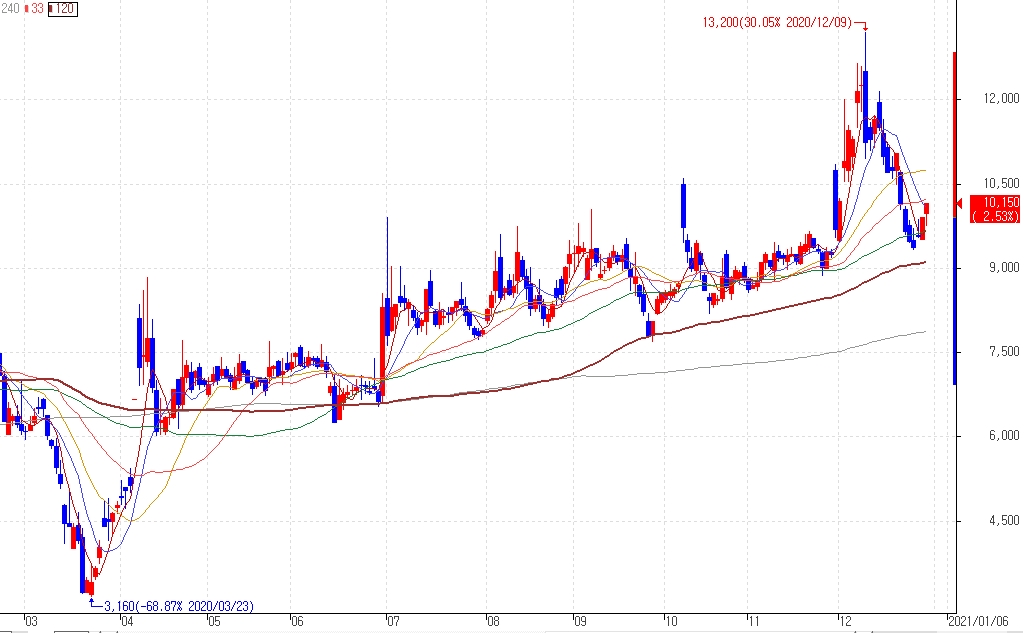Click the 2021/01/06 date label
The width and height of the screenshot is (1025, 633).
tap(979, 621)
